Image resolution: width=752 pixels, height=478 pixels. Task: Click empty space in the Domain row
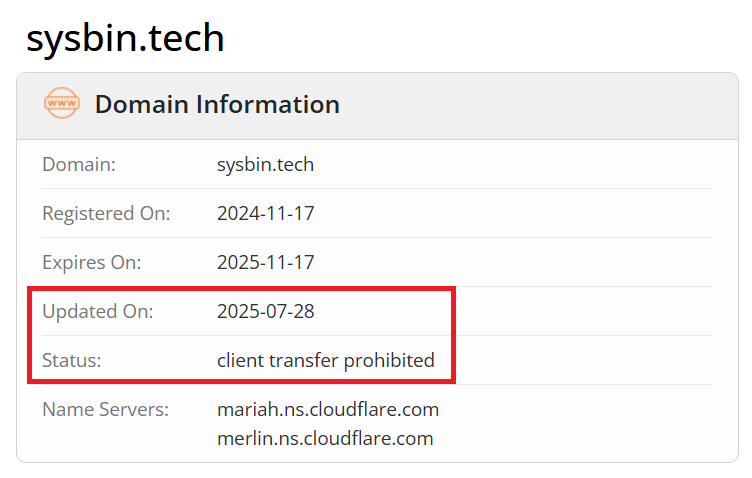coord(513,164)
